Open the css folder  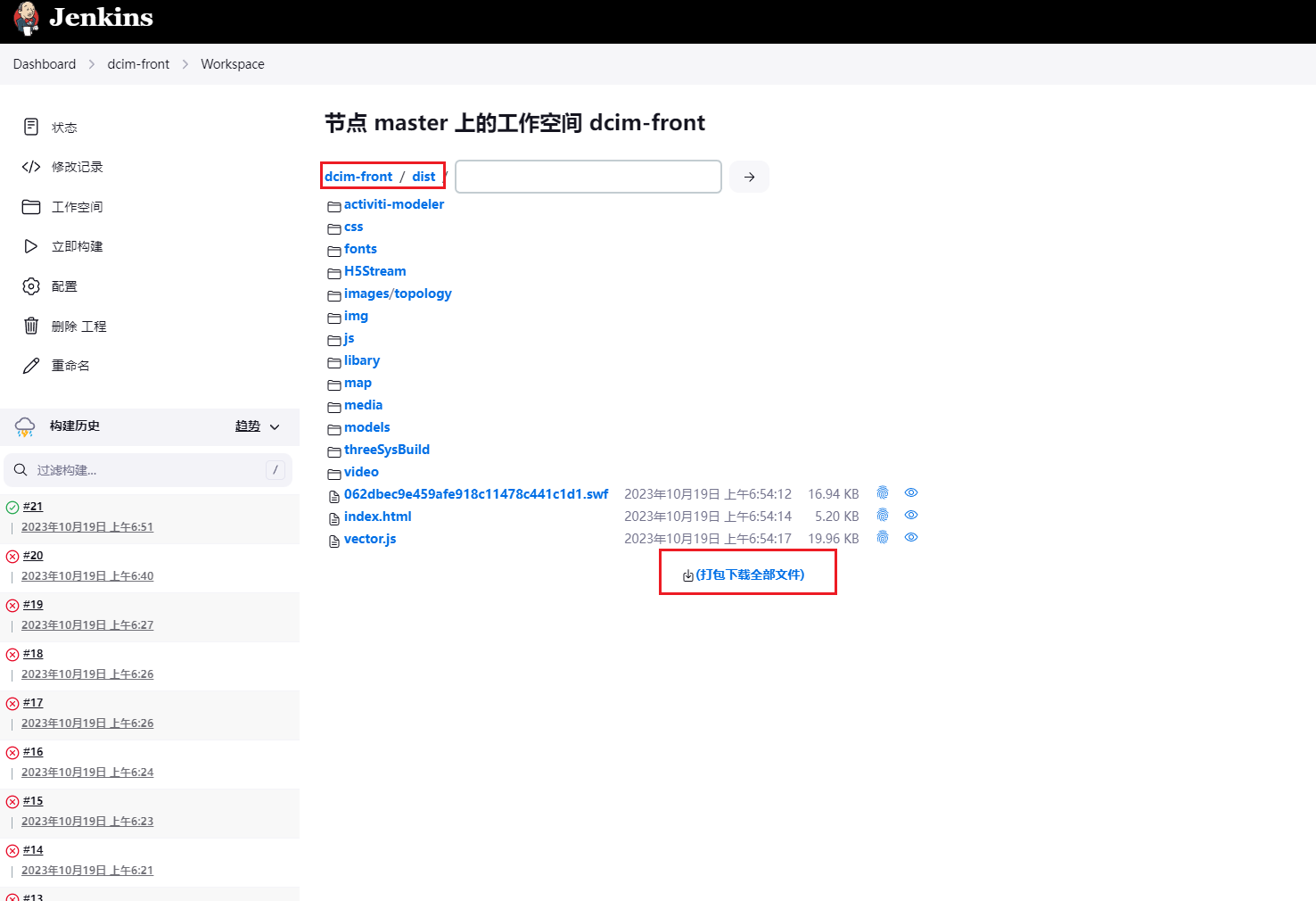354,227
